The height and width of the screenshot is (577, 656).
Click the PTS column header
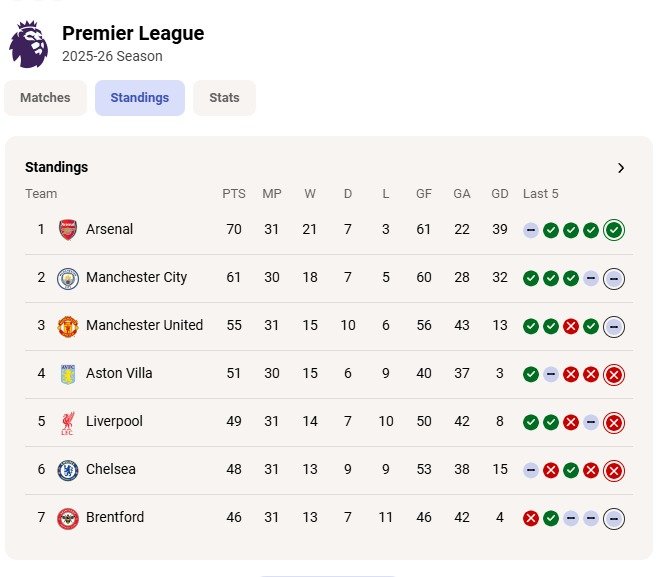click(x=234, y=194)
